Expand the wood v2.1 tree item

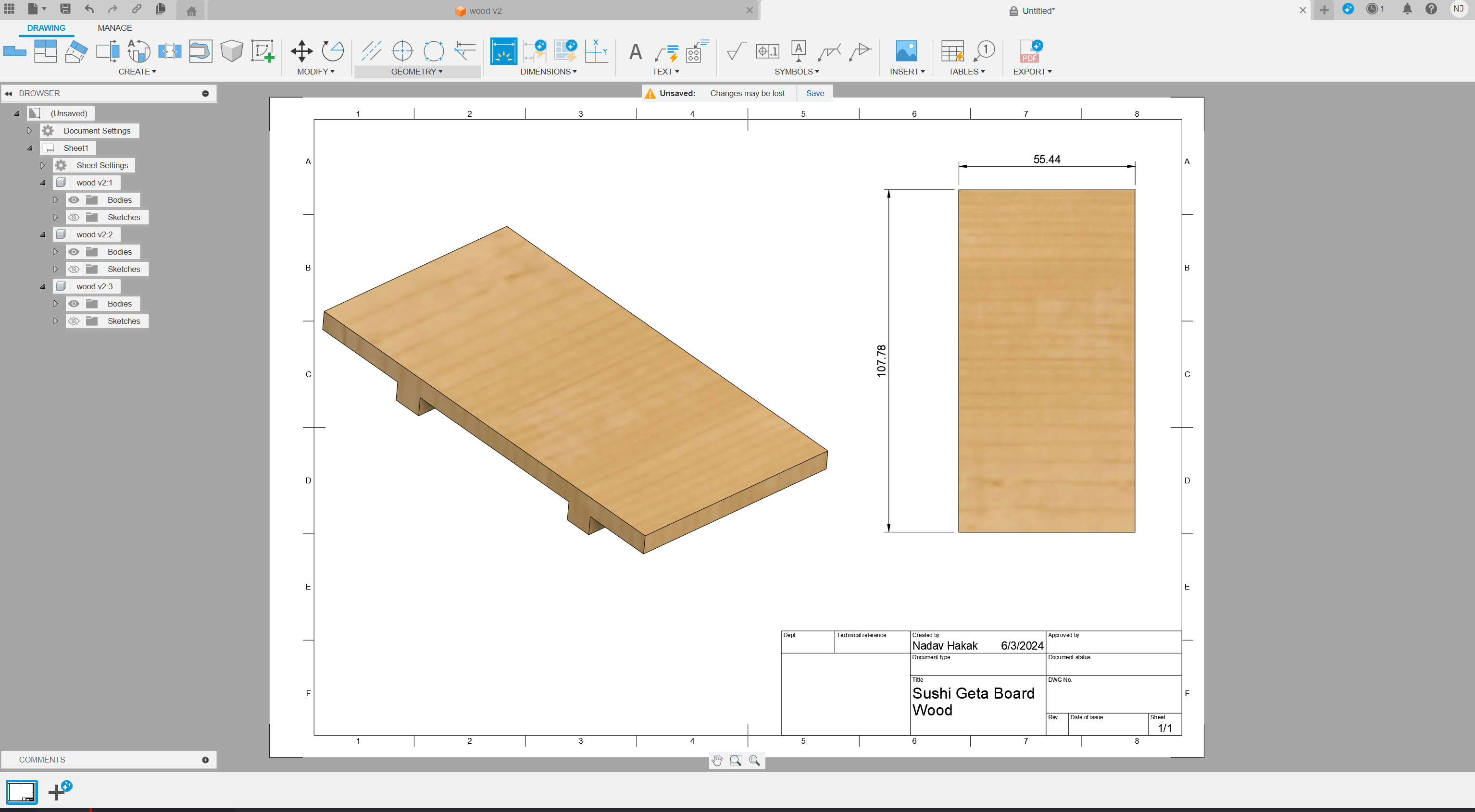pyautogui.click(x=42, y=182)
